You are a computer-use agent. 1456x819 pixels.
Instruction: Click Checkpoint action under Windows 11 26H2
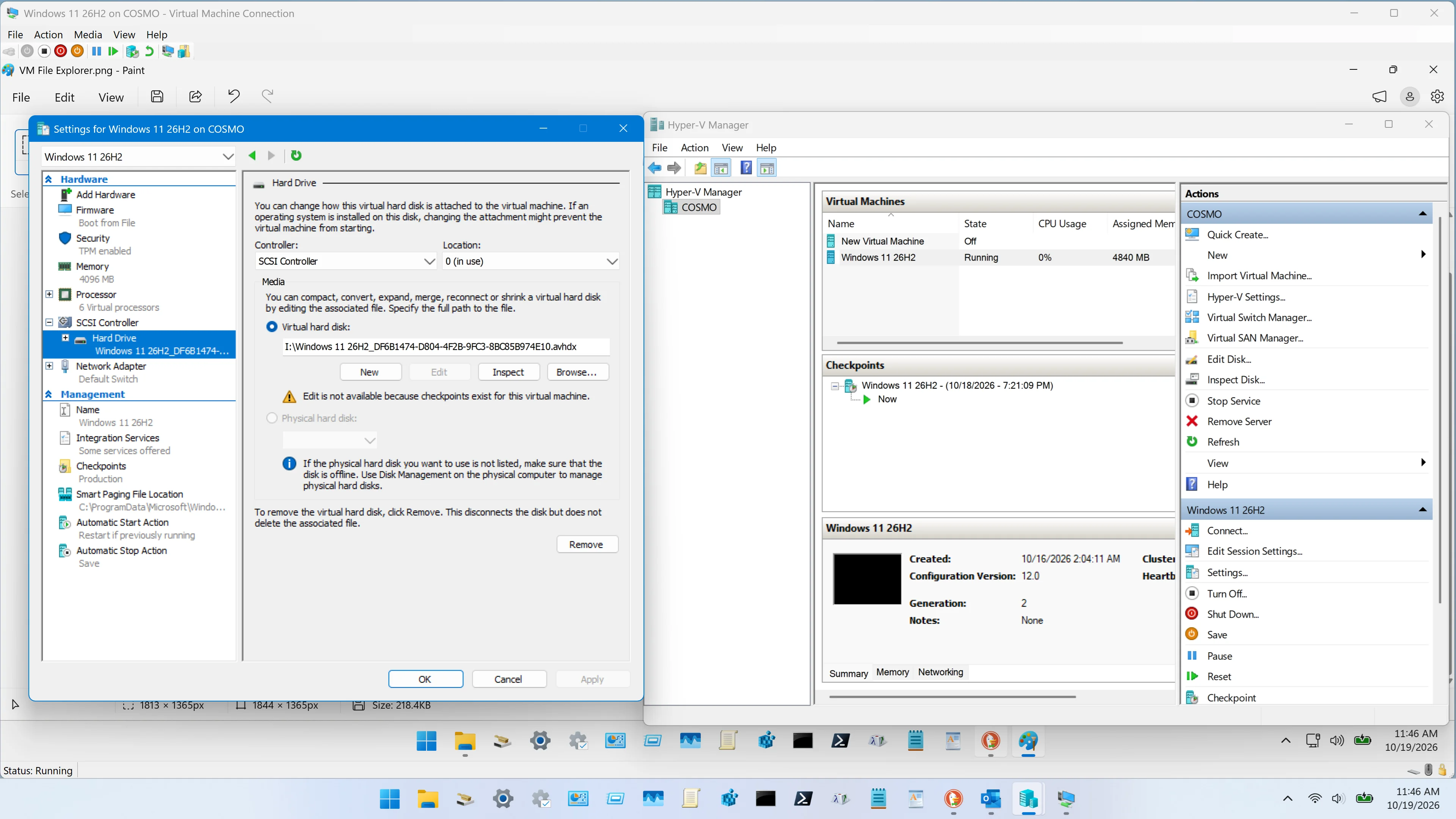[1231, 698]
